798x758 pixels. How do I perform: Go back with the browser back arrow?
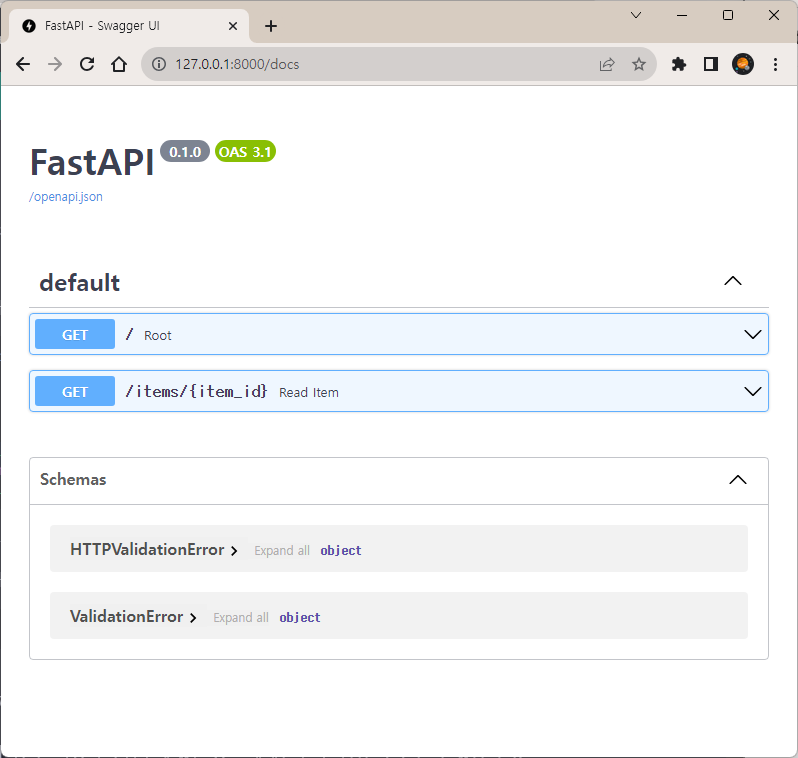click(x=23, y=64)
